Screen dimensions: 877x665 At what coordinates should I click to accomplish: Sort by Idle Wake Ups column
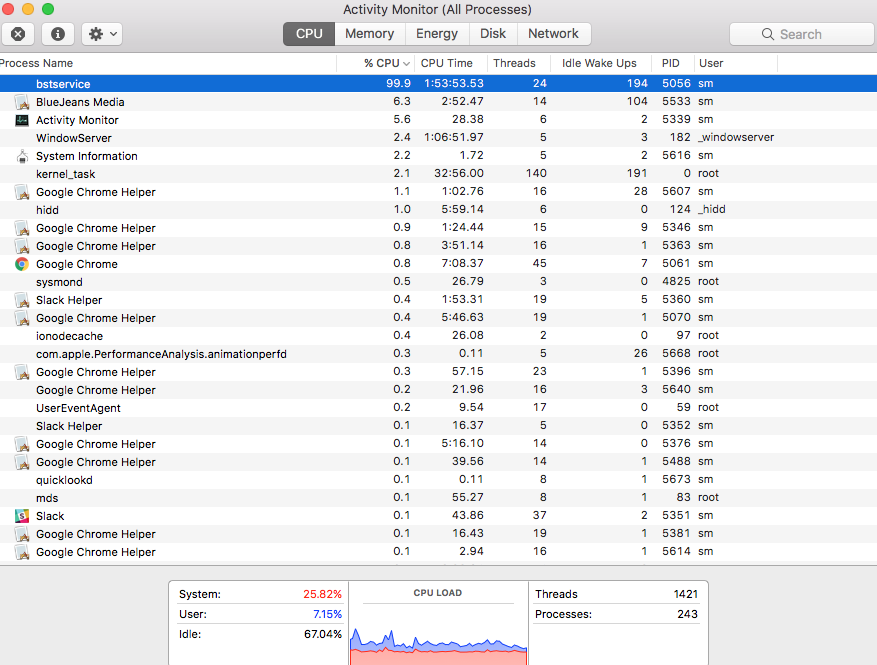pyautogui.click(x=599, y=63)
